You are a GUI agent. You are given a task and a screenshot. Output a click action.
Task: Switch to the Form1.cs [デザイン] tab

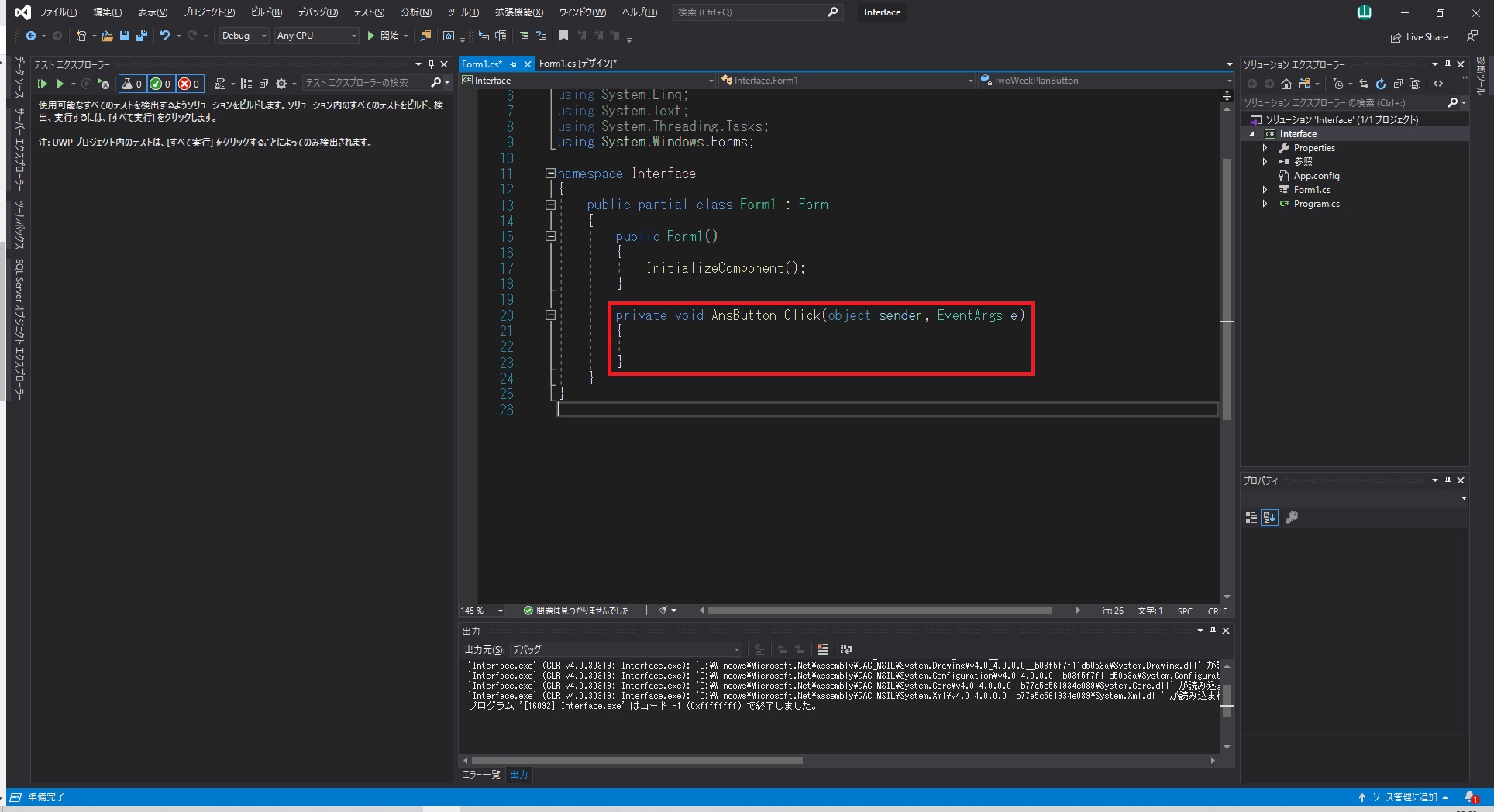pyautogui.click(x=577, y=64)
